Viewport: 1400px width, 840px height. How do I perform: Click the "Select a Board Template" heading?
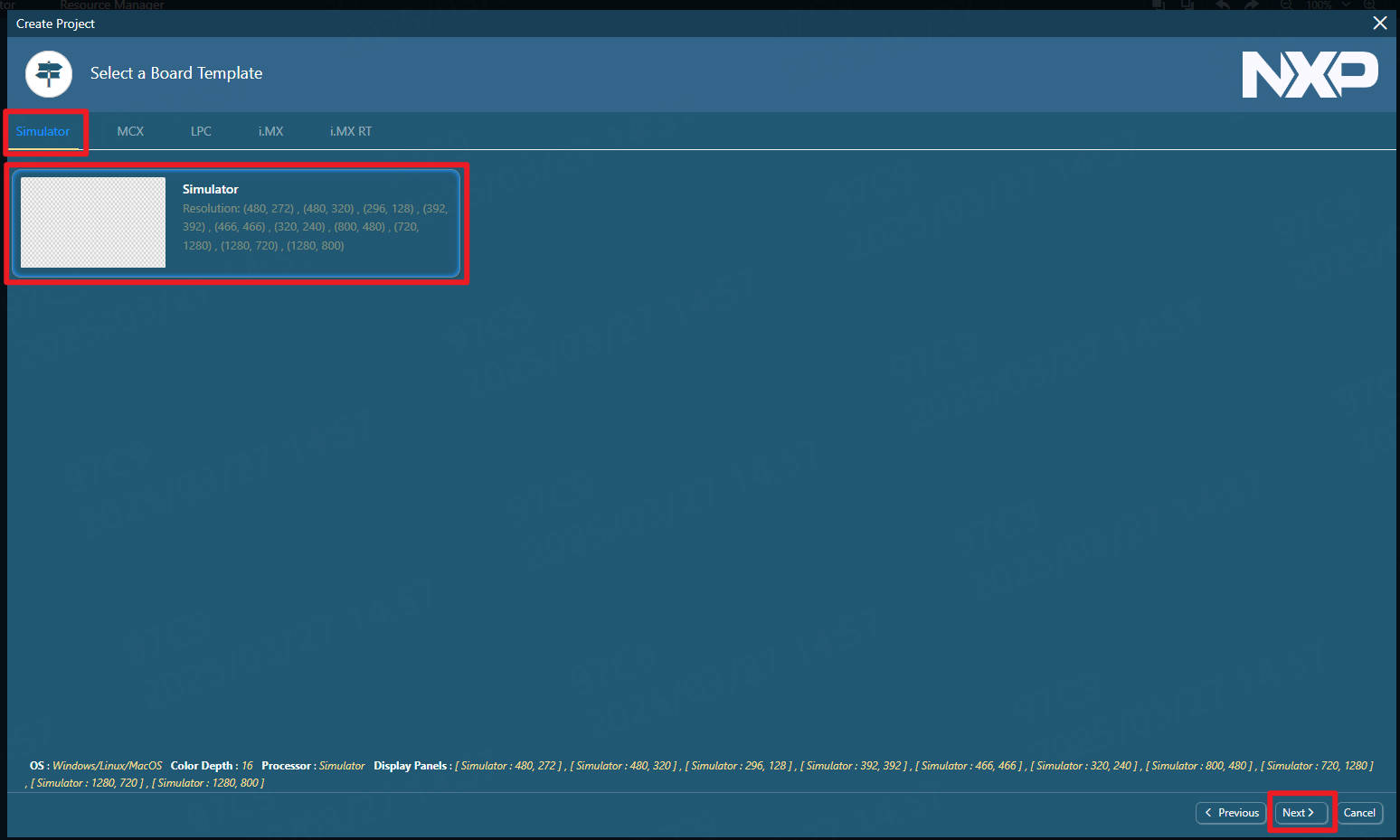coord(176,73)
